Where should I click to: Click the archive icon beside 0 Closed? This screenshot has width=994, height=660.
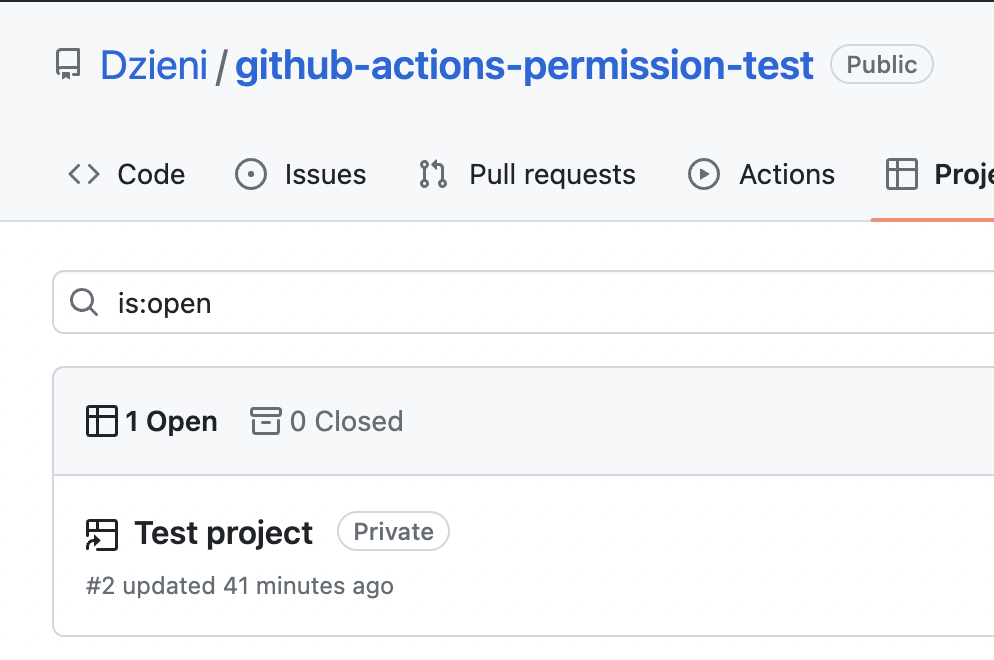(x=266, y=421)
